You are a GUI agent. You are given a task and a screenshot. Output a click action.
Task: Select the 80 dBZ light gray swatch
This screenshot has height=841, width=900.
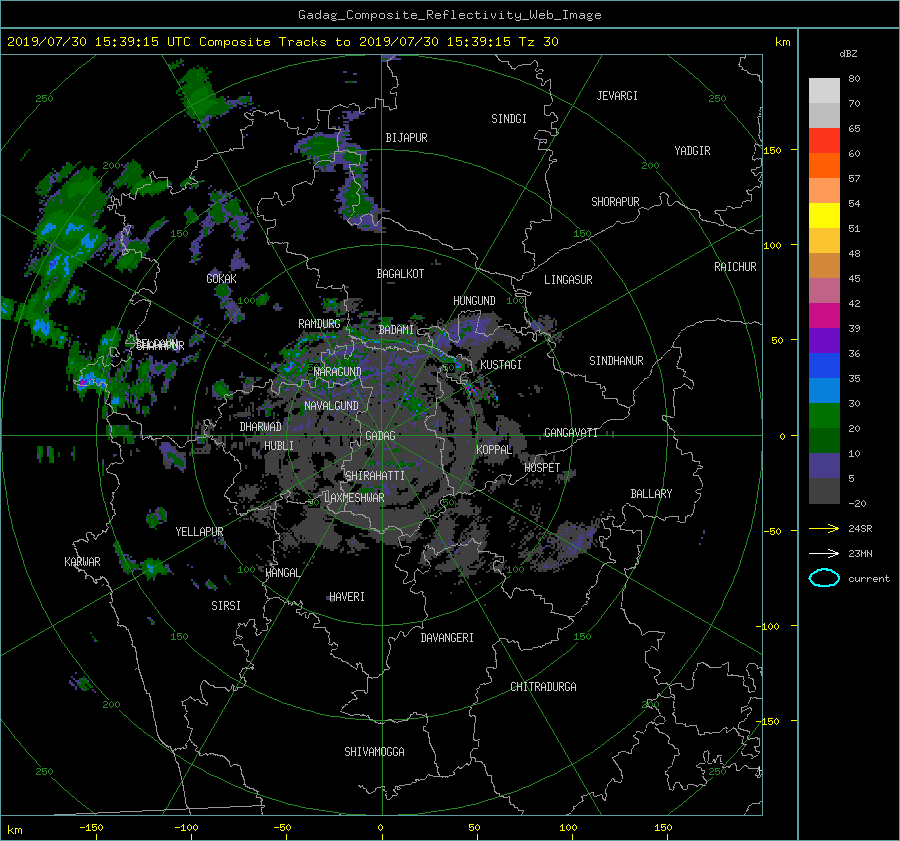(824, 90)
